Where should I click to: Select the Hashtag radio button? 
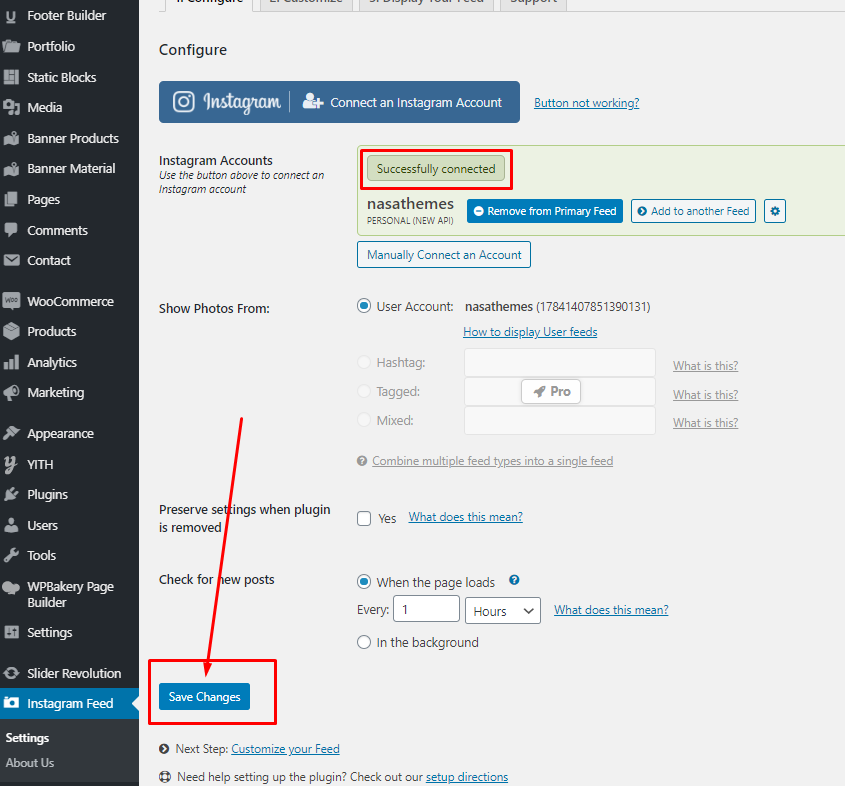click(x=364, y=362)
